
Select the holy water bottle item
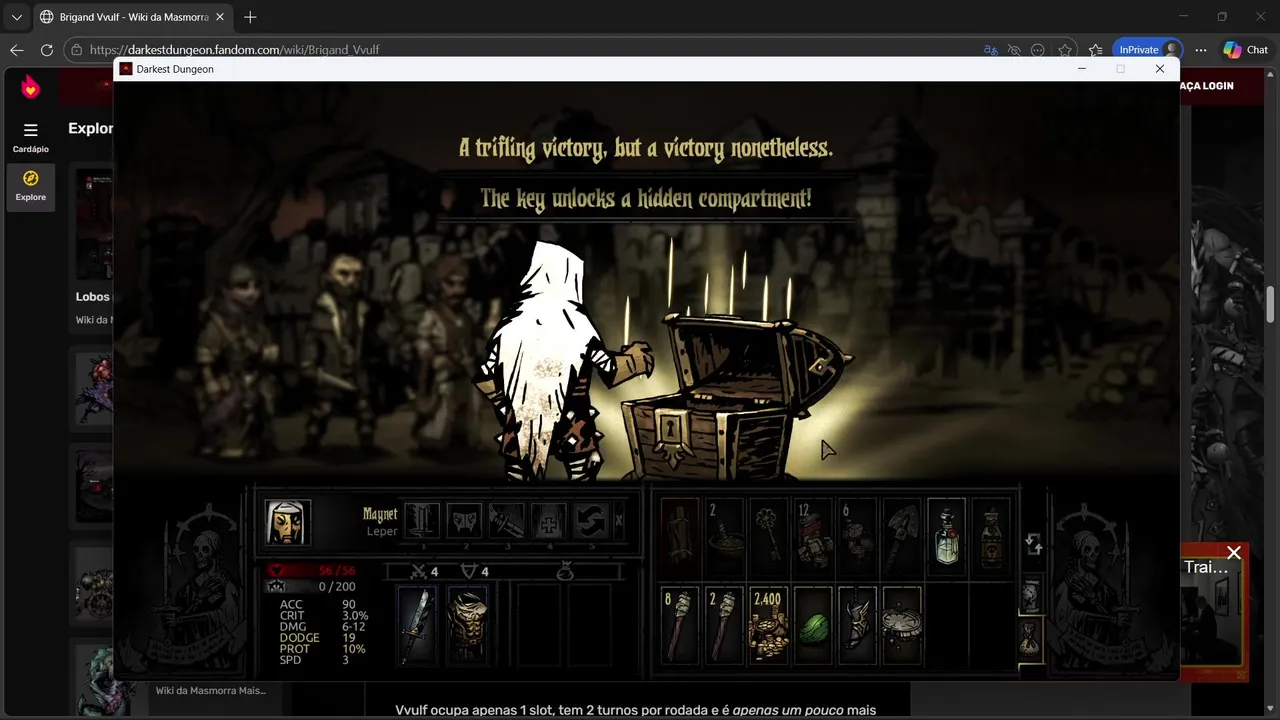[x=946, y=538]
